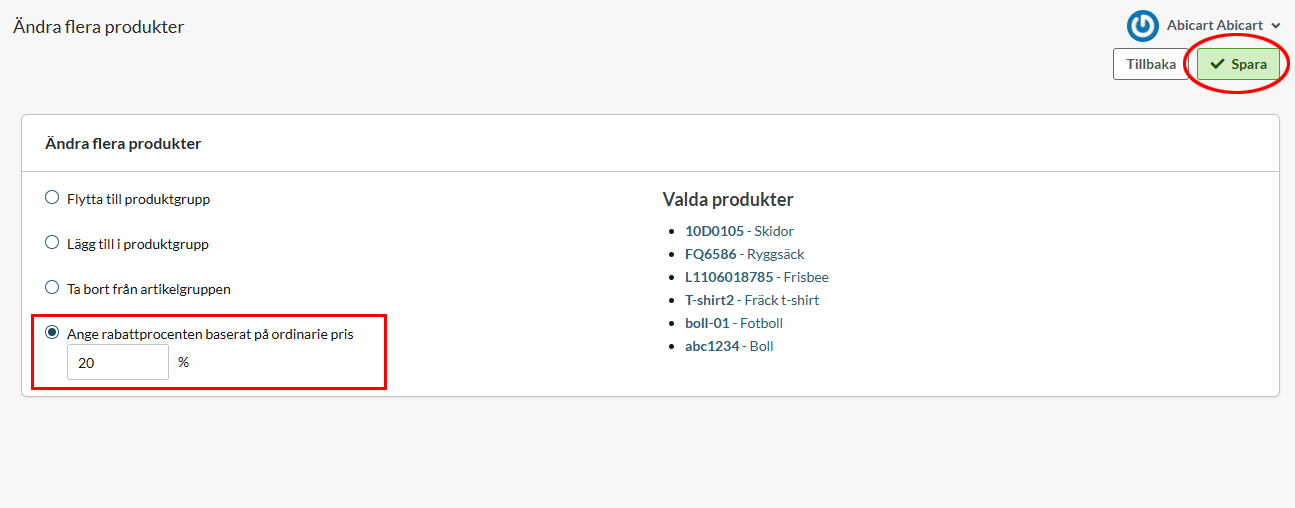The height and width of the screenshot is (508, 1295).
Task: Open product link 10D0105 Skidor
Action: [738, 231]
